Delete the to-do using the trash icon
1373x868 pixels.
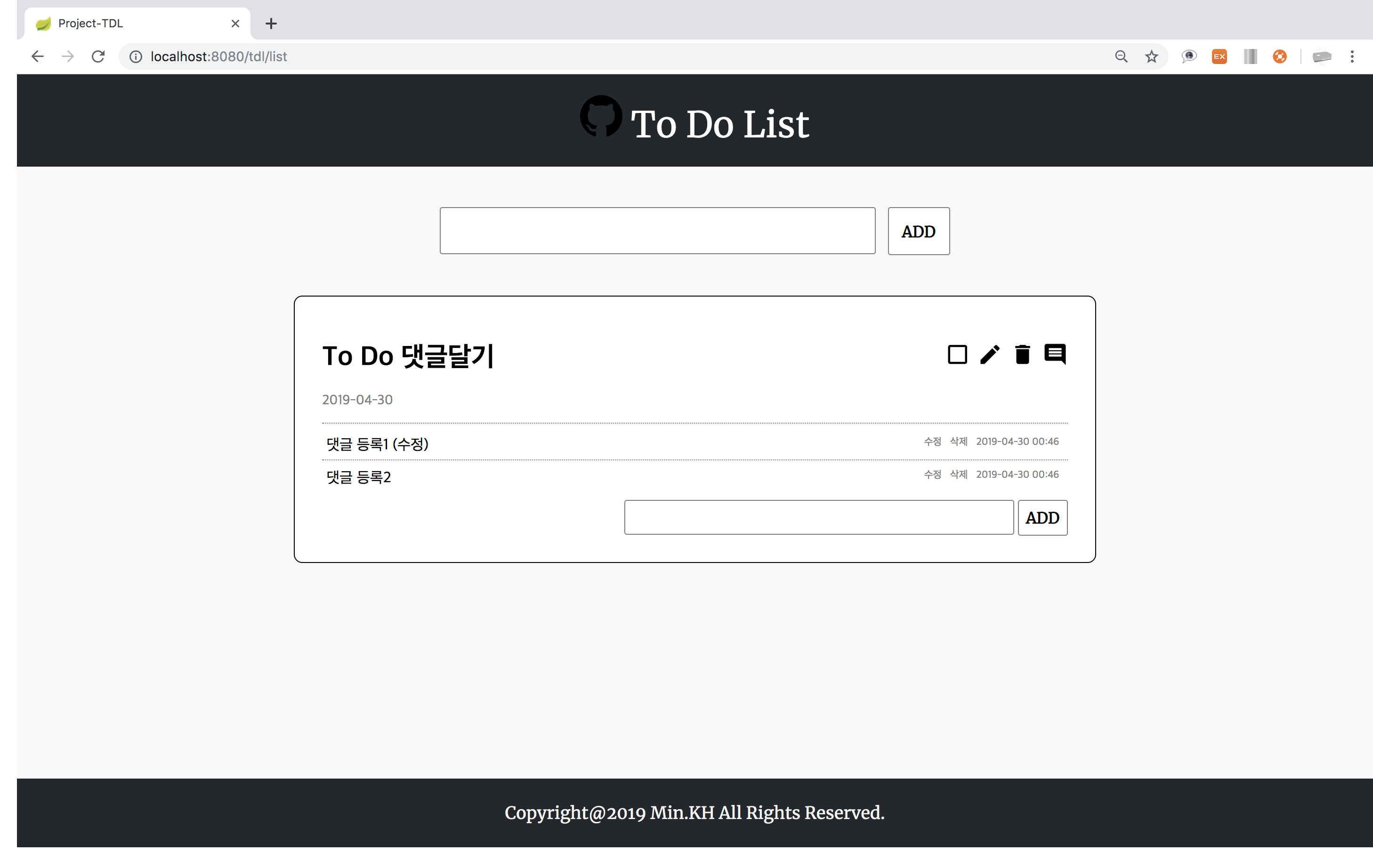pyautogui.click(x=1022, y=354)
